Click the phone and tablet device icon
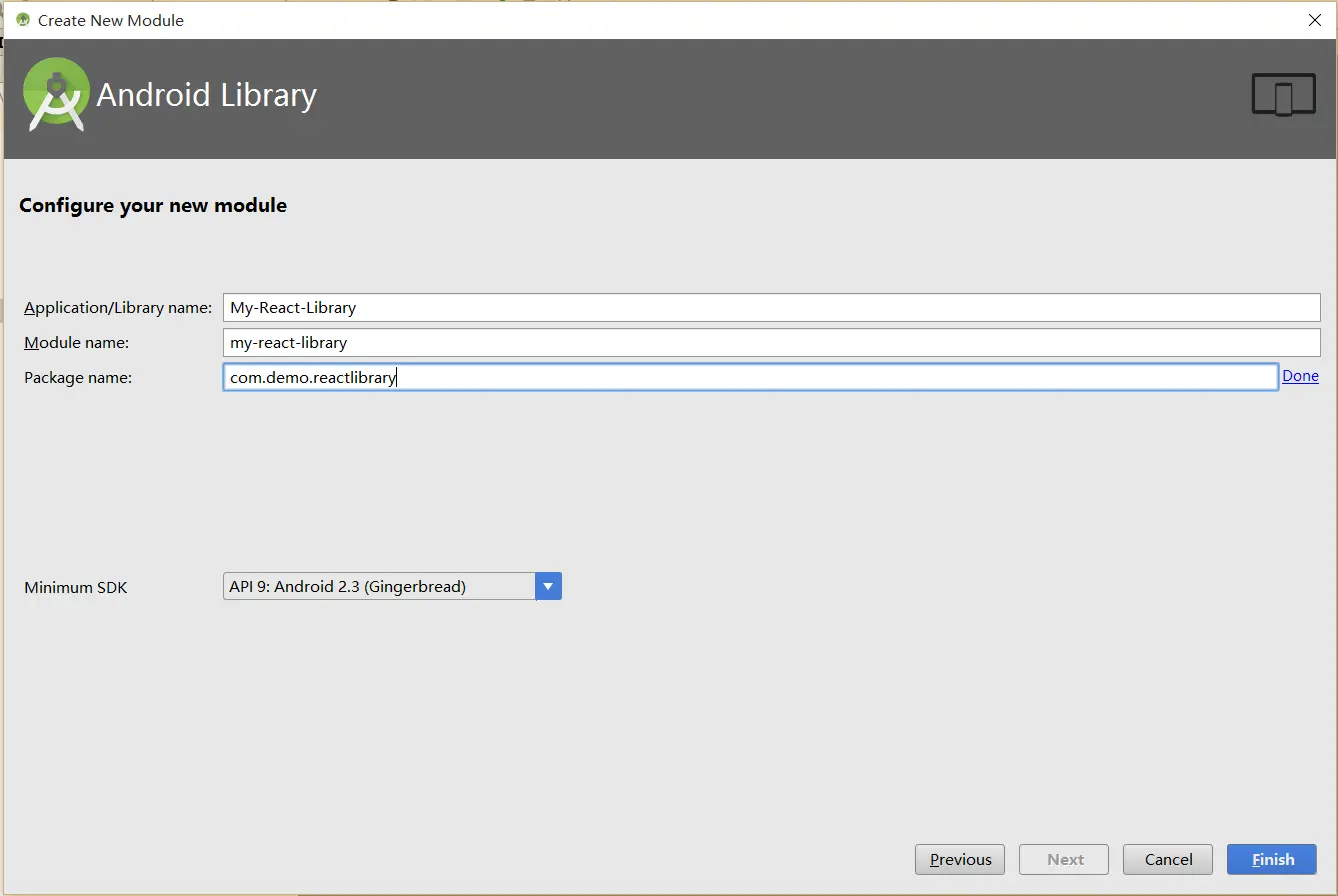Viewport: 1338px width, 896px height. tap(1284, 95)
